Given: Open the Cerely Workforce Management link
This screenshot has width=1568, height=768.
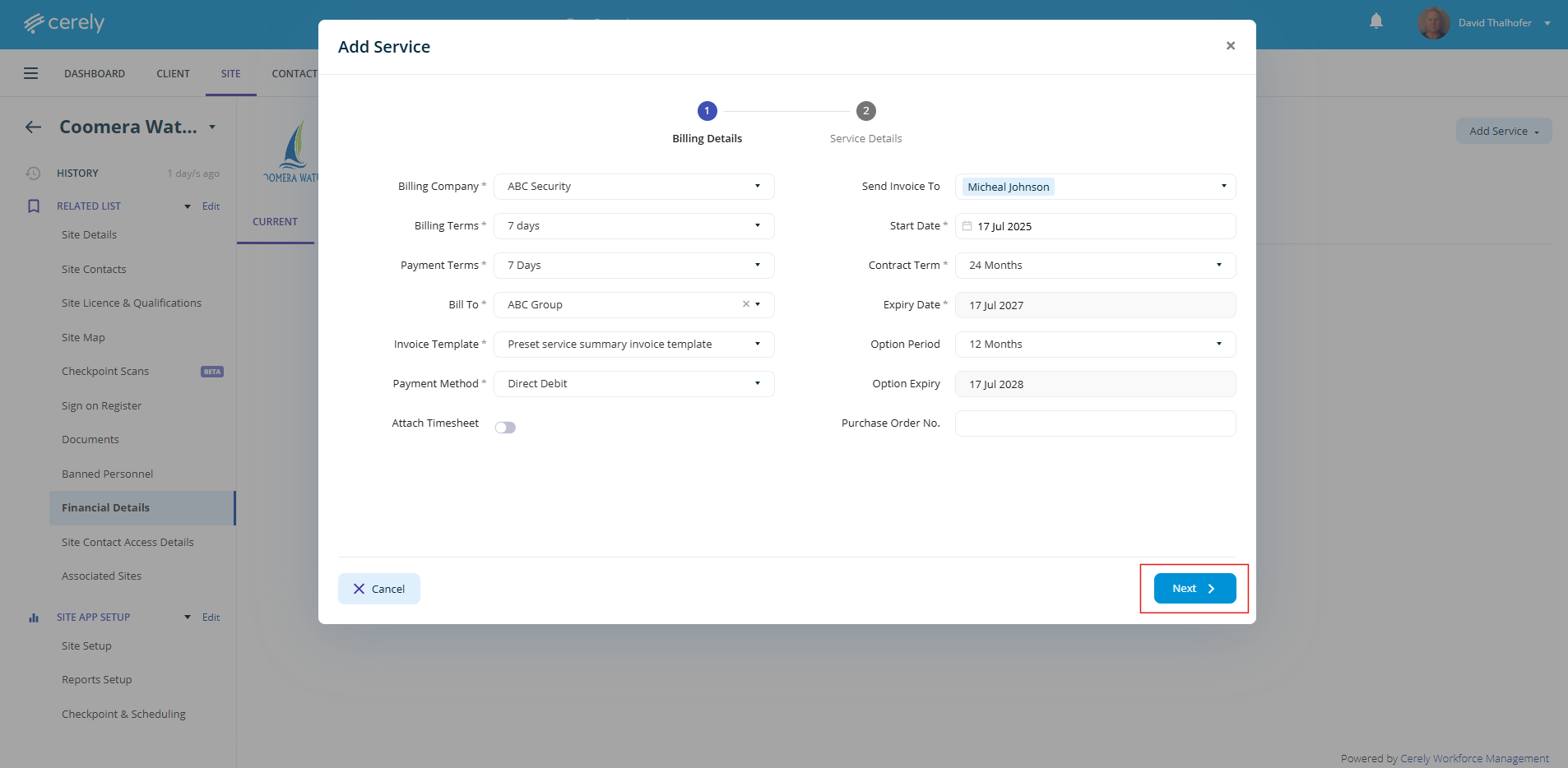Looking at the screenshot, I should click(1474, 759).
